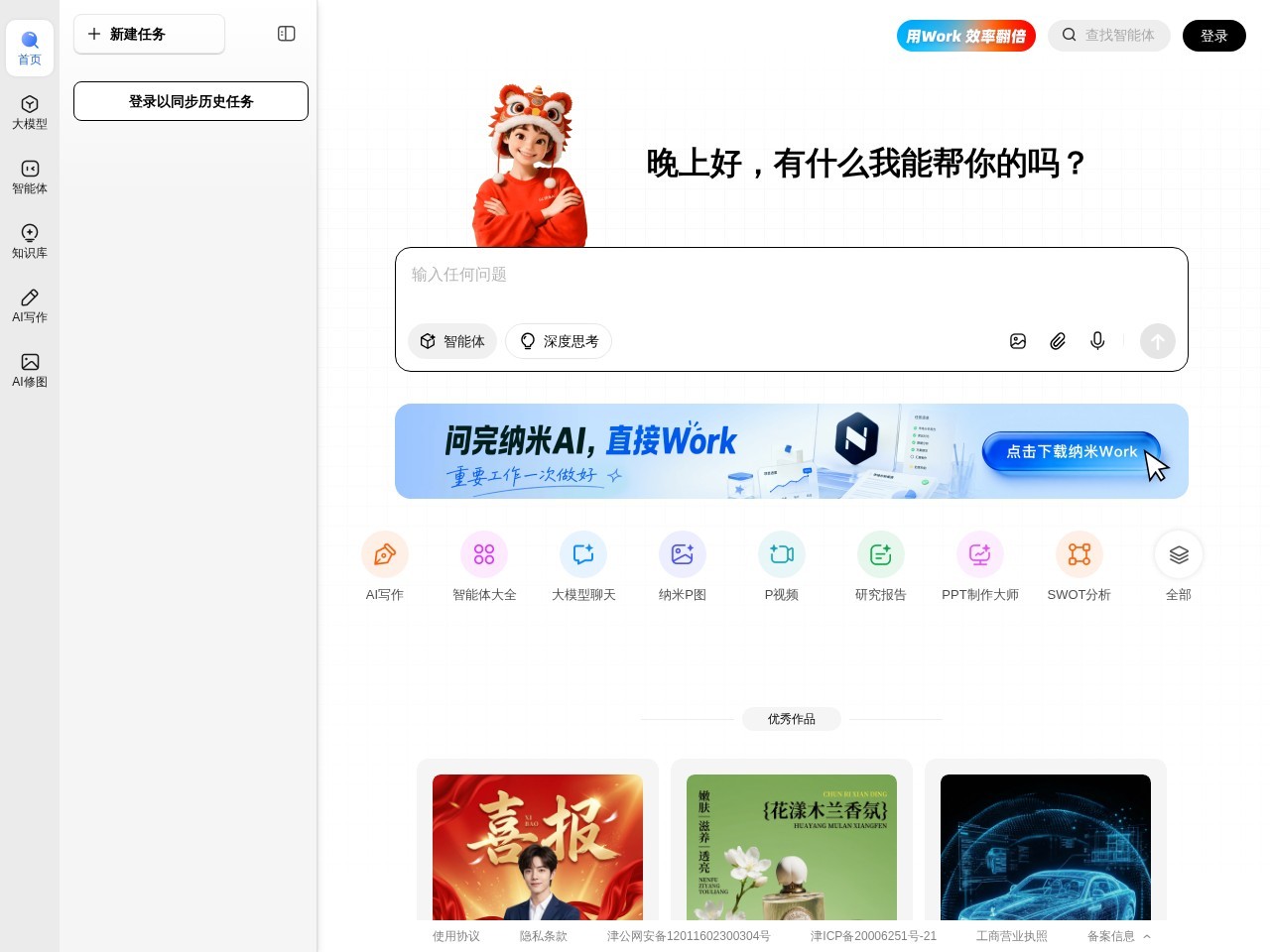Open the 使用协议 footer link

[x=456, y=936]
